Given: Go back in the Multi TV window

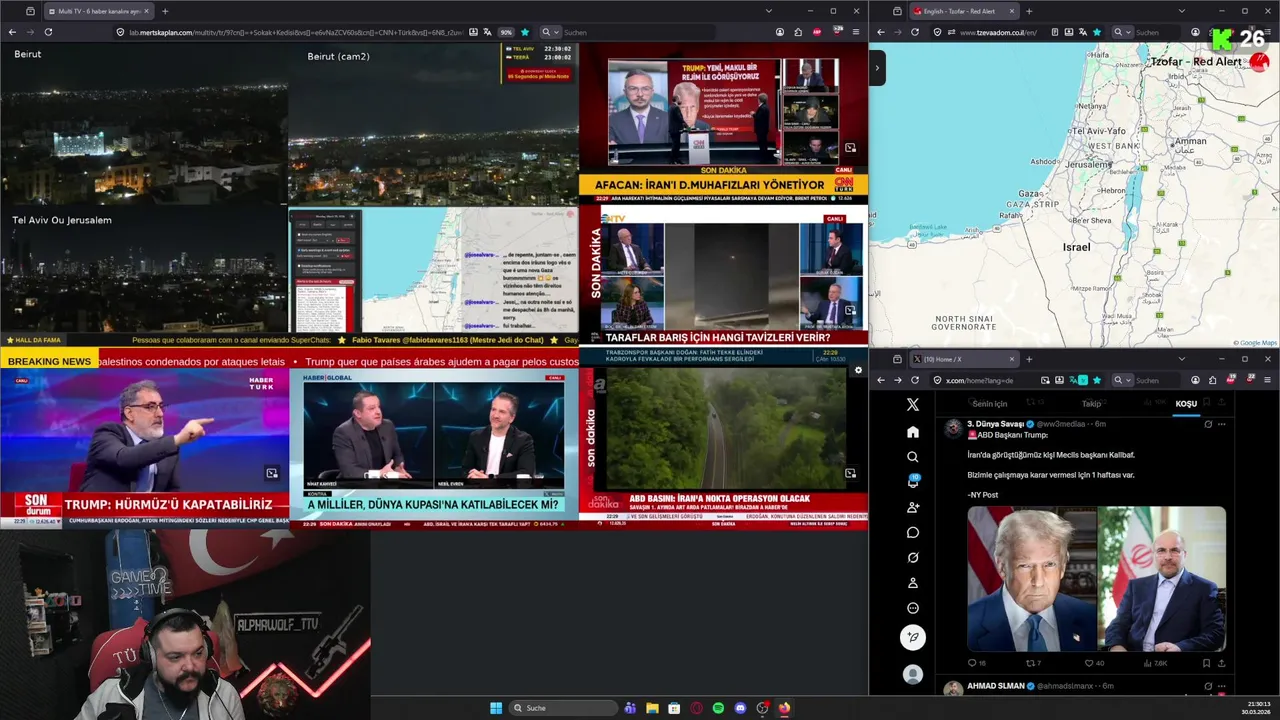Looking at the screenshot, I should (x=12, y=32).
